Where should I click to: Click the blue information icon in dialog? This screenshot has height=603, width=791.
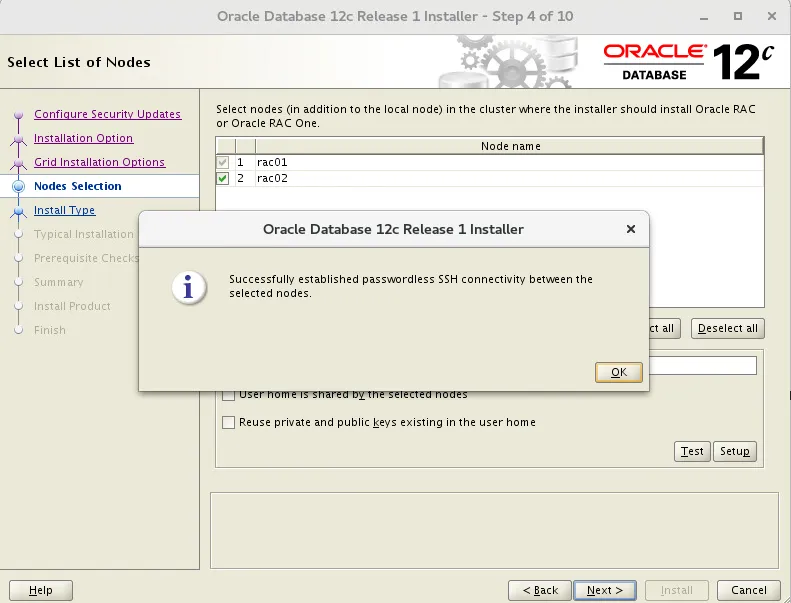tap(189, 288)
